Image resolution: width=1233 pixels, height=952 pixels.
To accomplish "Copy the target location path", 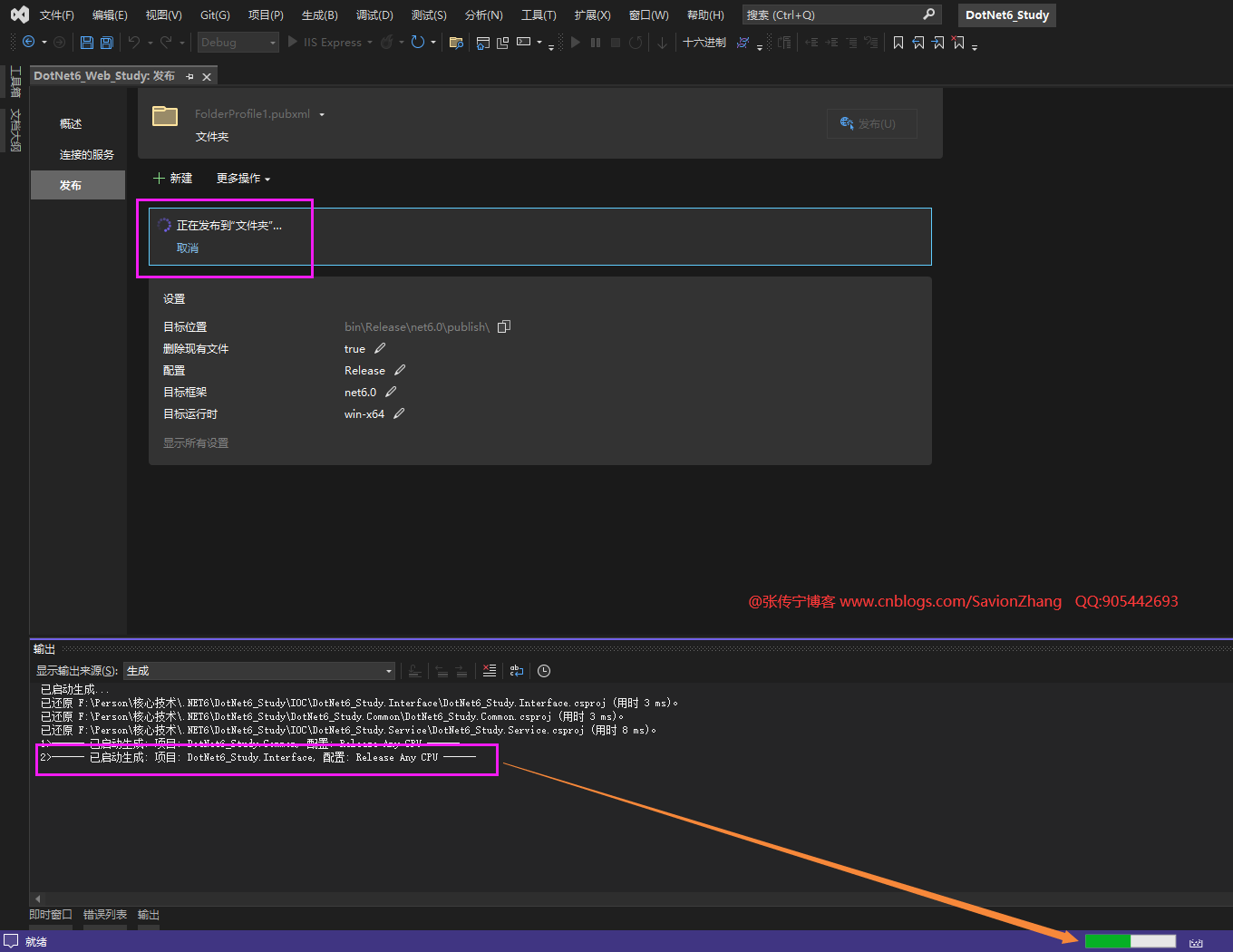I will [x=504, y=326].
